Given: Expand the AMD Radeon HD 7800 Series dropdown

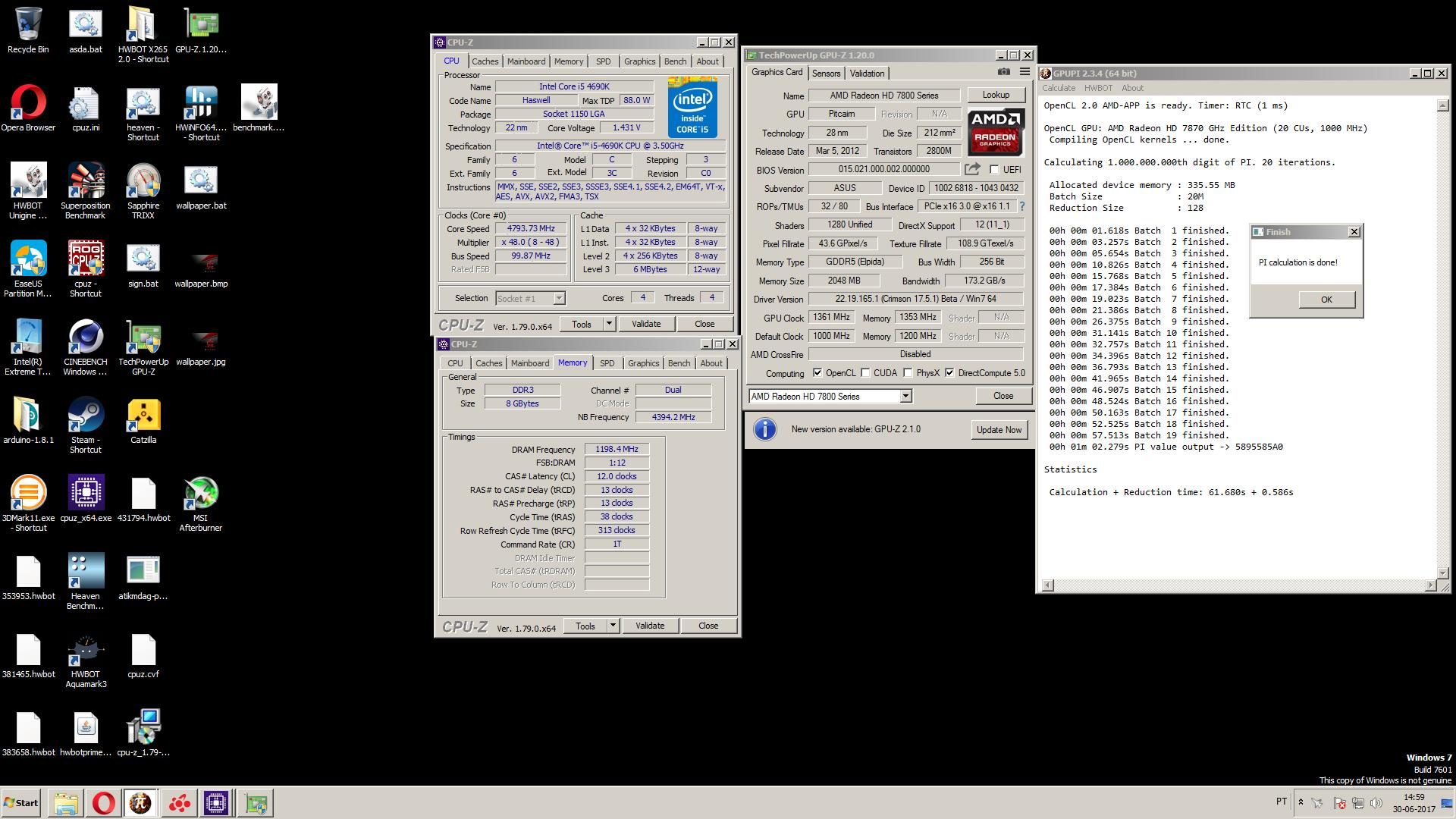Looking at the screenshot, I should pos(905,397).
